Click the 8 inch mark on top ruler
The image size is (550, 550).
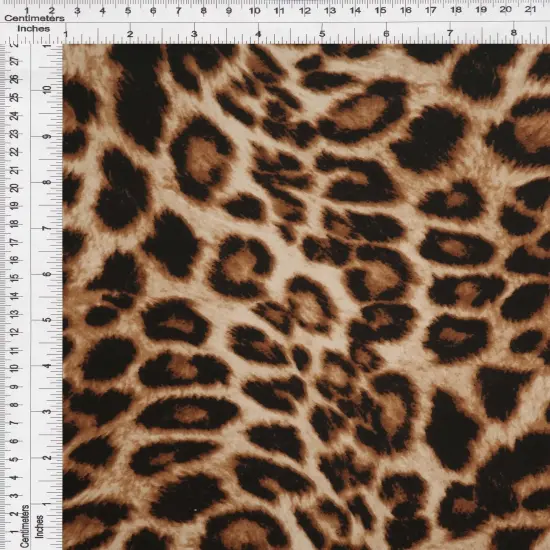point(514,33)
